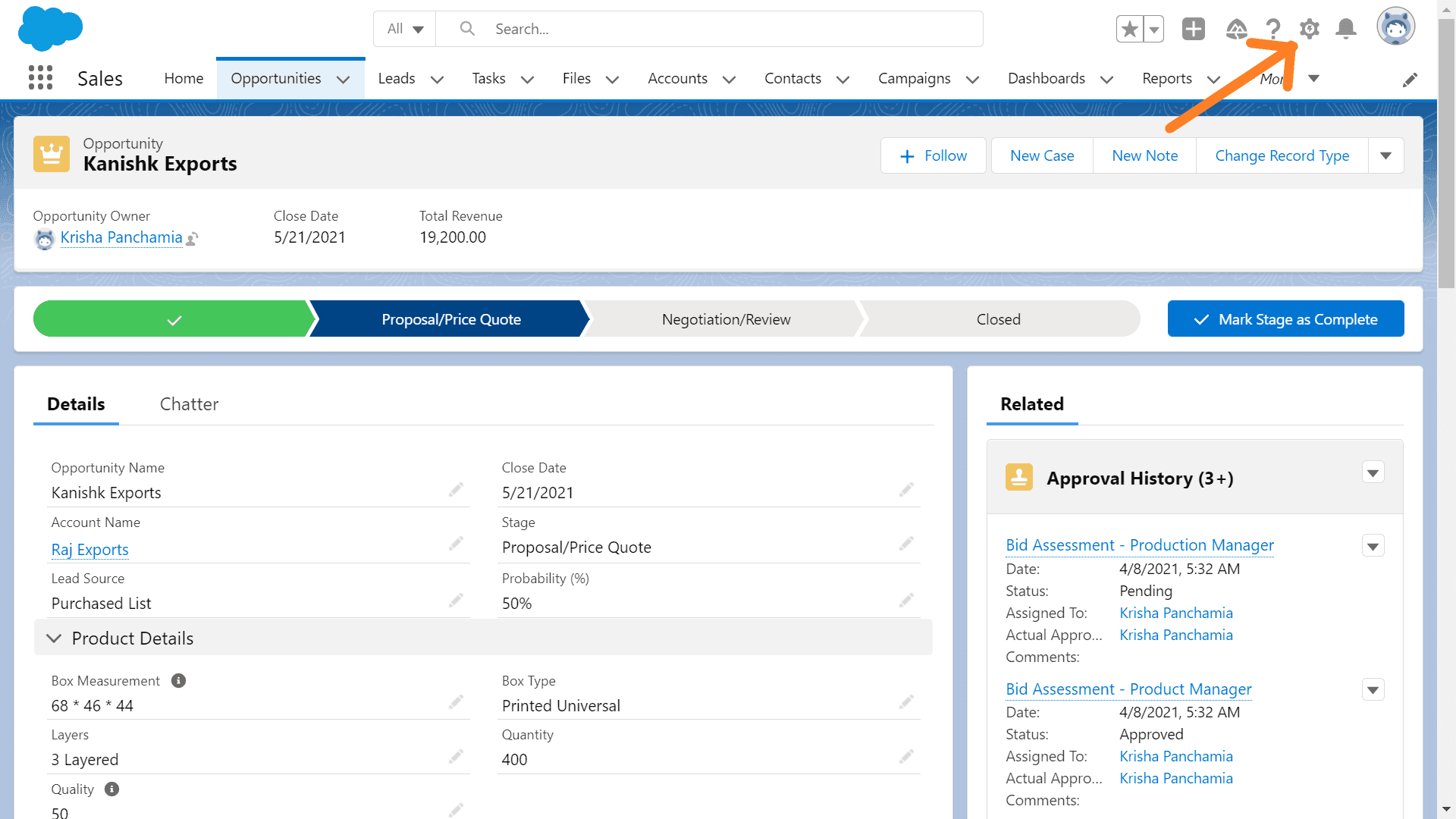
Task: Edit the Layers field pencil icon
Action: point(456,757)
